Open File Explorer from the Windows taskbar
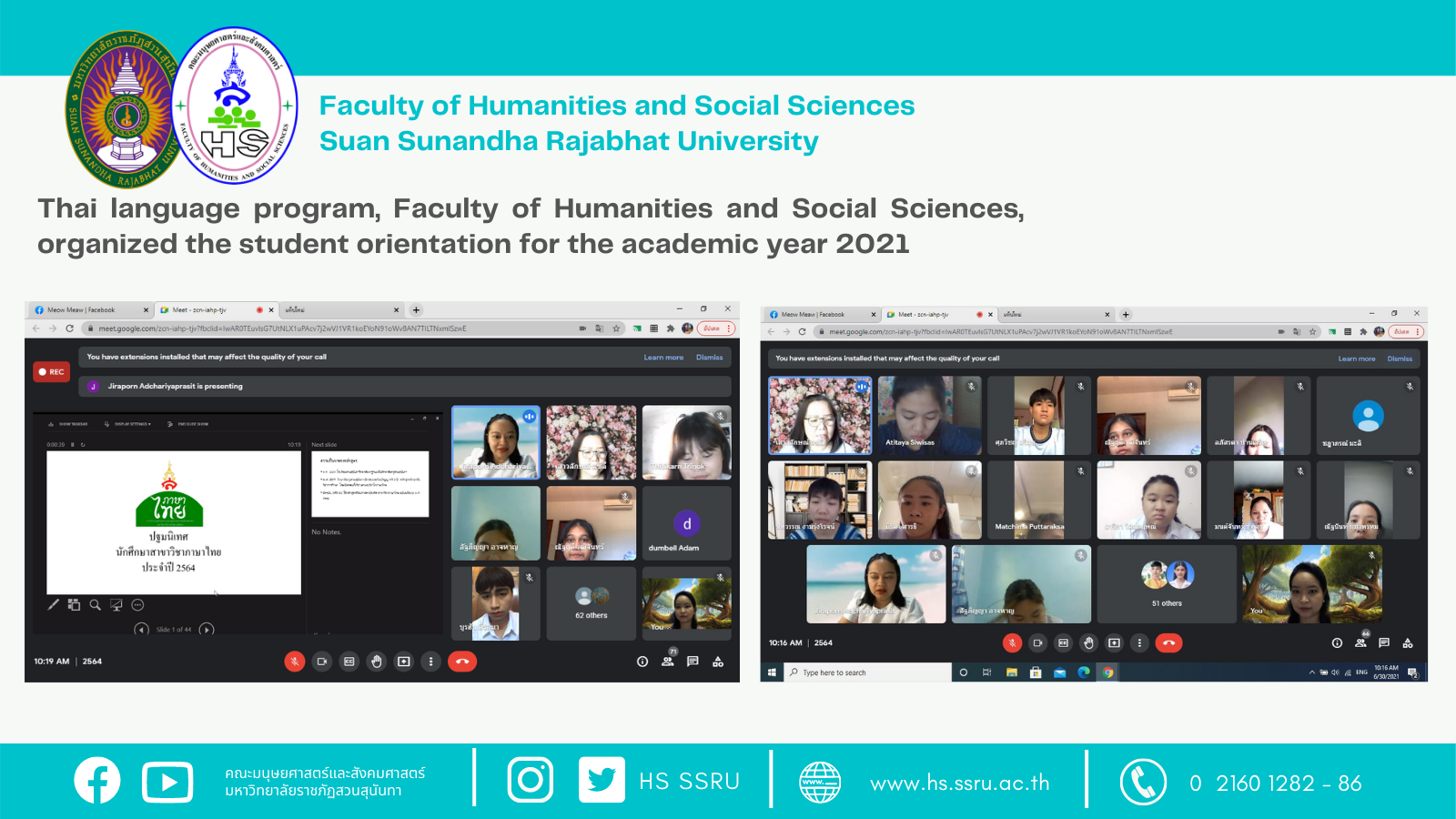The height and width of the screenshot is (819, 1456). [x=1011, y=672]
